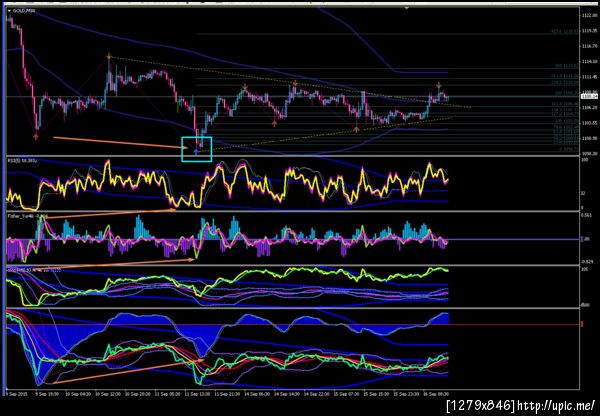Select the swing-low marker below the 15 Sep 07:00 dip
The height and width of the screenshot is (416, 600).
(357, 129)
